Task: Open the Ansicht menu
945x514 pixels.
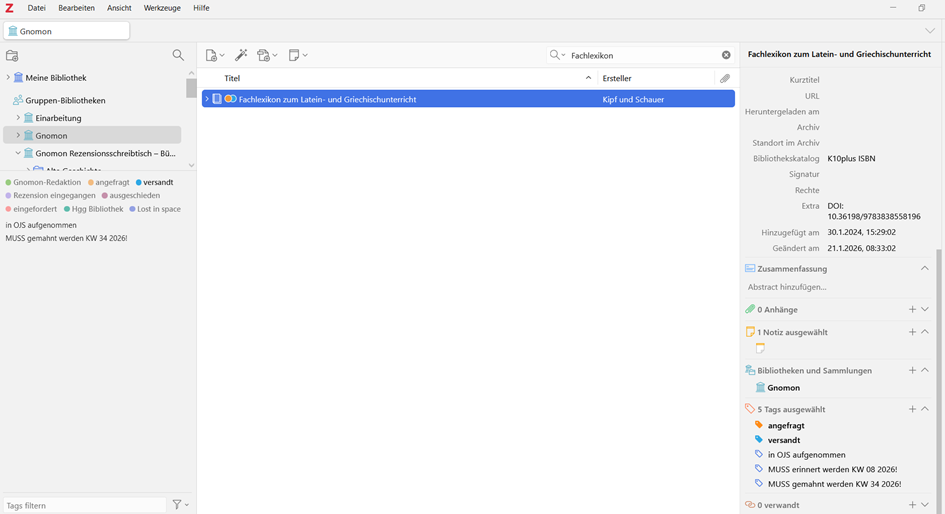Action: coord(119,8)
